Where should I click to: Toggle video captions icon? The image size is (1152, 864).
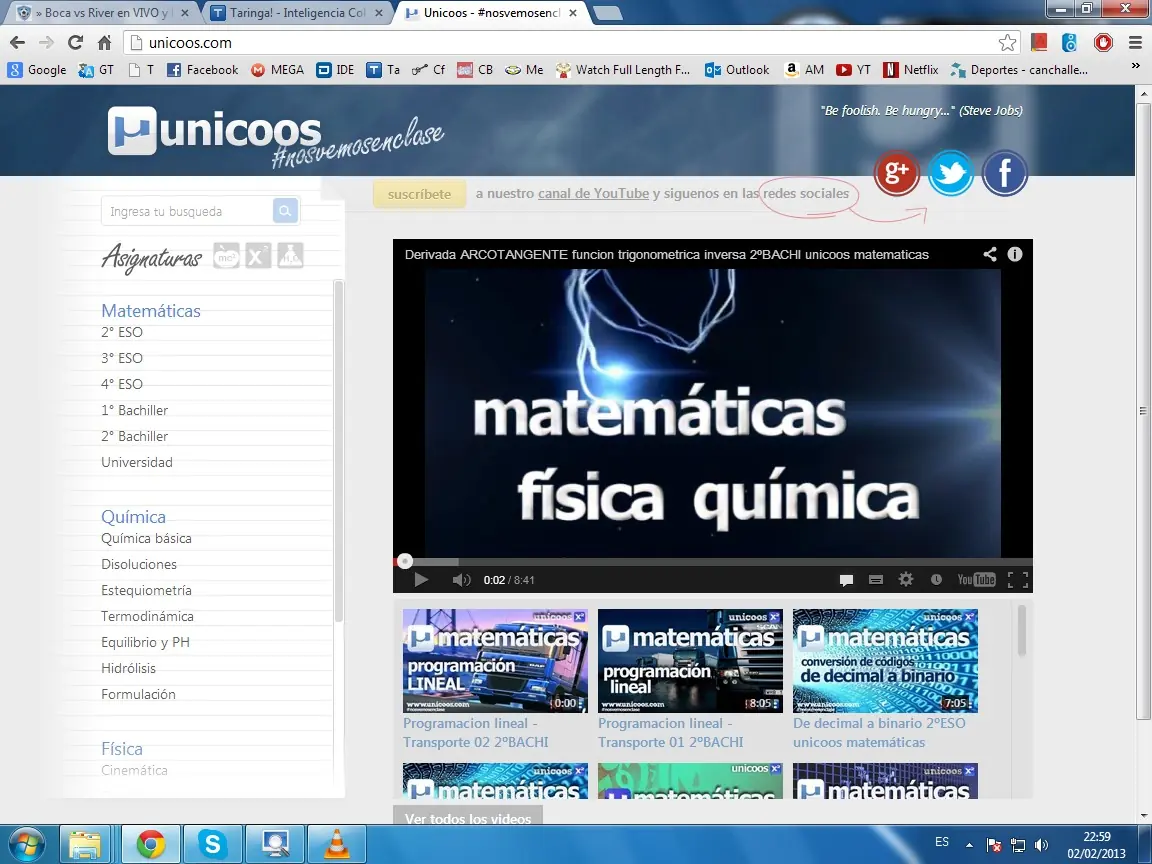click(x=876, y=580)
